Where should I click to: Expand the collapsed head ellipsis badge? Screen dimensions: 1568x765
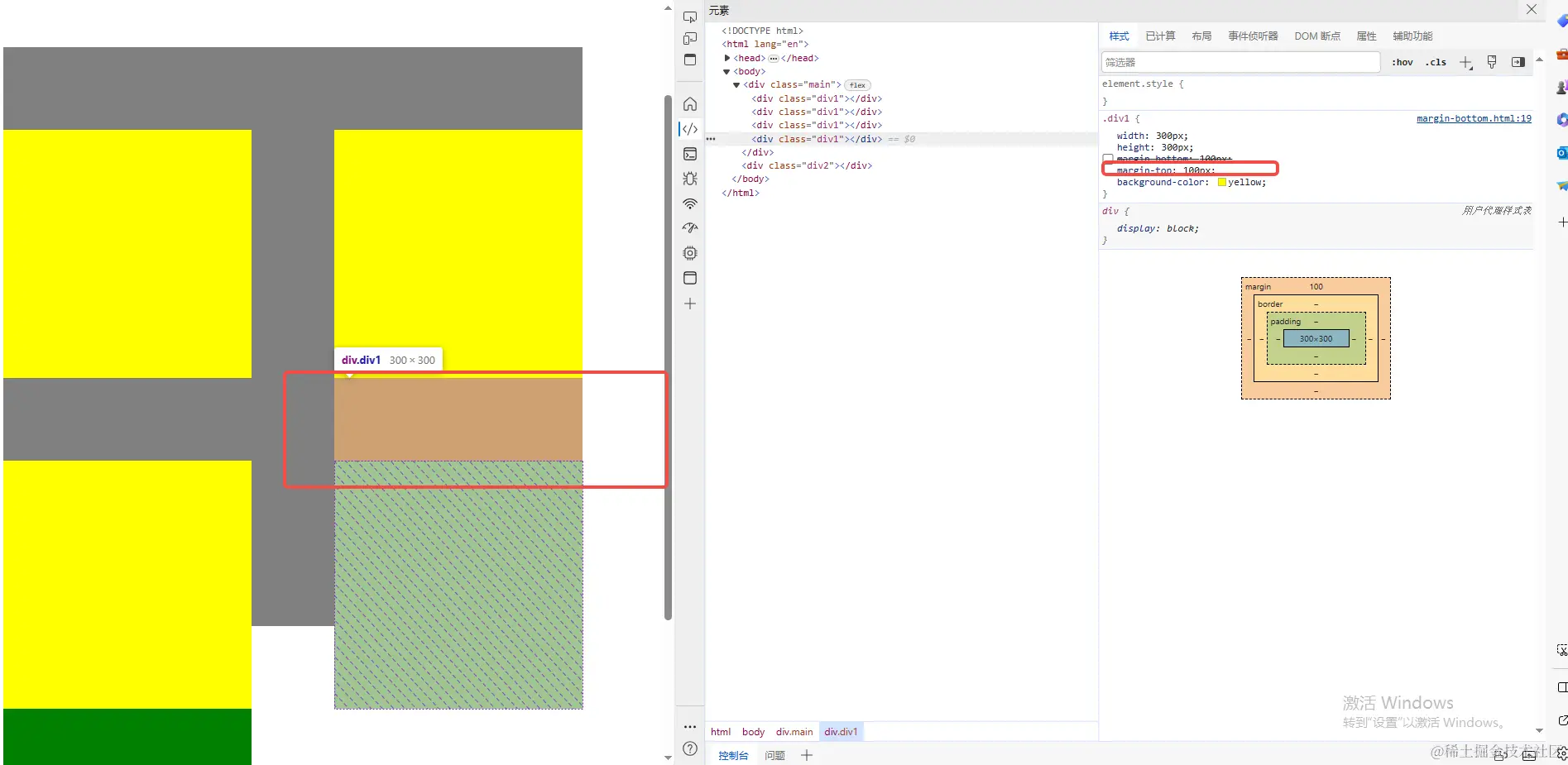[x=774, y=58]
